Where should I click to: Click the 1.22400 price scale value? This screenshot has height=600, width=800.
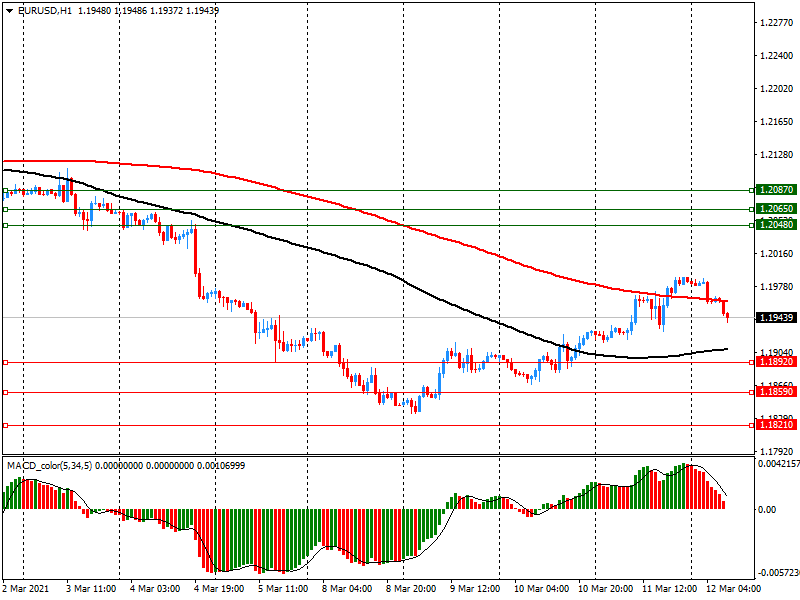click(777, 56)
